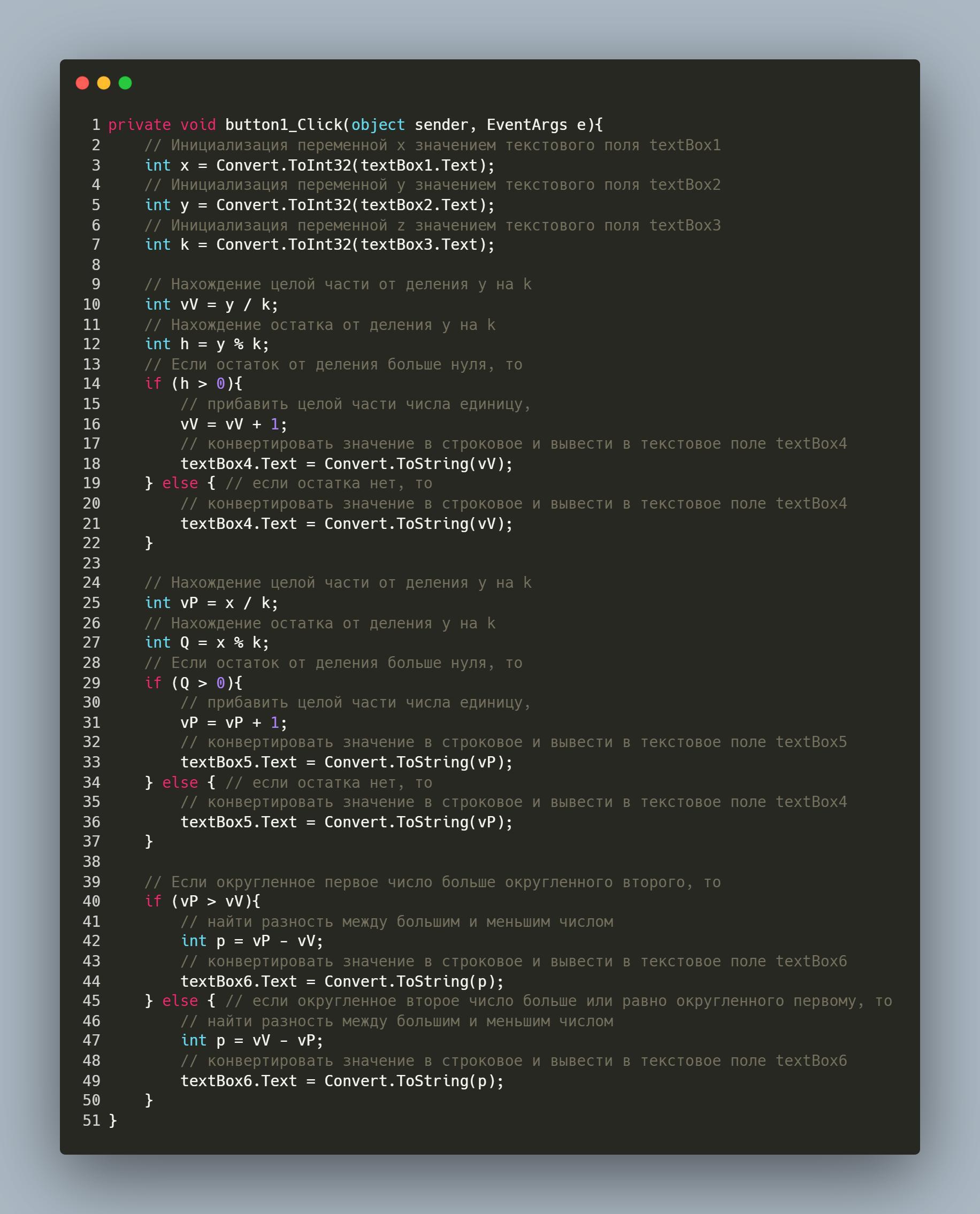Click the 'EventArgs' parameter type
The image size is (980, 1214).
pyautogui.click(x=527, y=125)
